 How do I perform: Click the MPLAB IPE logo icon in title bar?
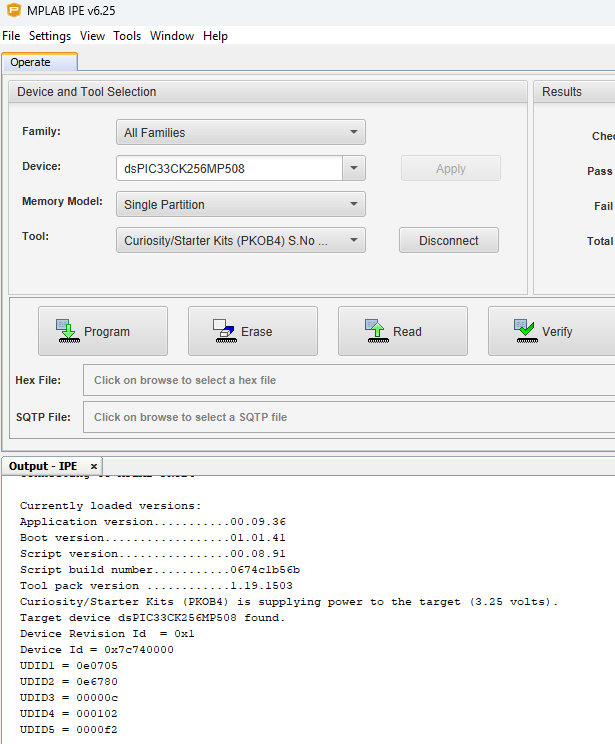coord(13,11)
